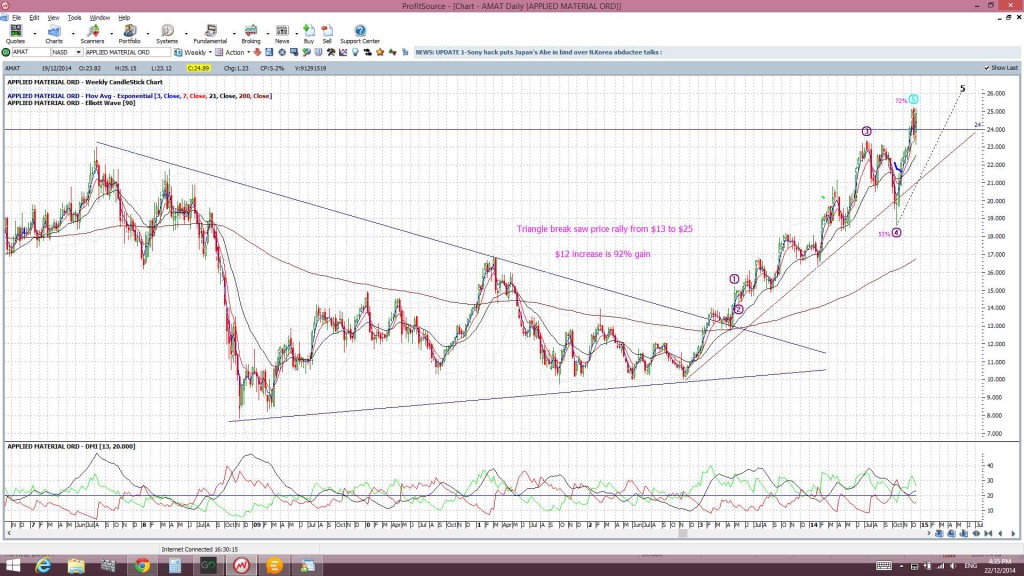Click the light bulb icon in chart toolbar
The image size is (1024, 576).
pyautogui.click(x=355, y=52)
